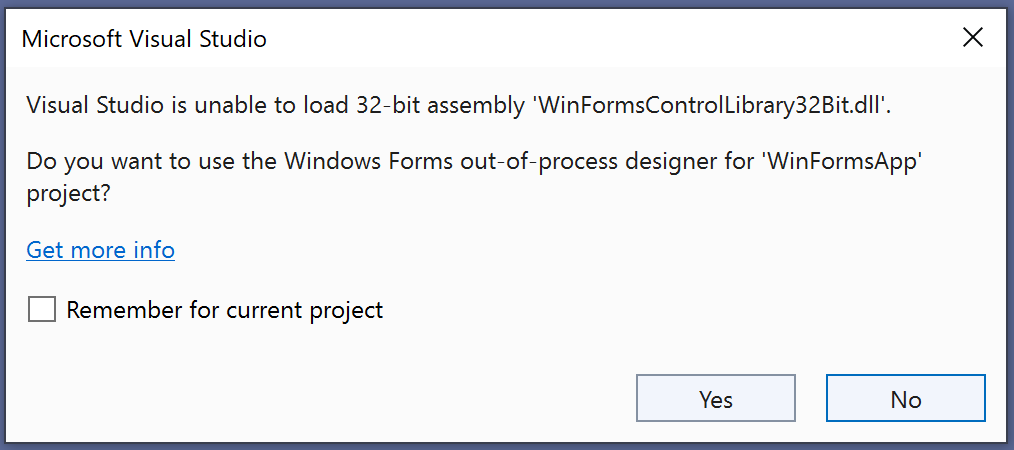This screenshot has width=1014, height=450.
Task: Click the Microsoft Visual Studio title text
Action: tap(144, 39)
